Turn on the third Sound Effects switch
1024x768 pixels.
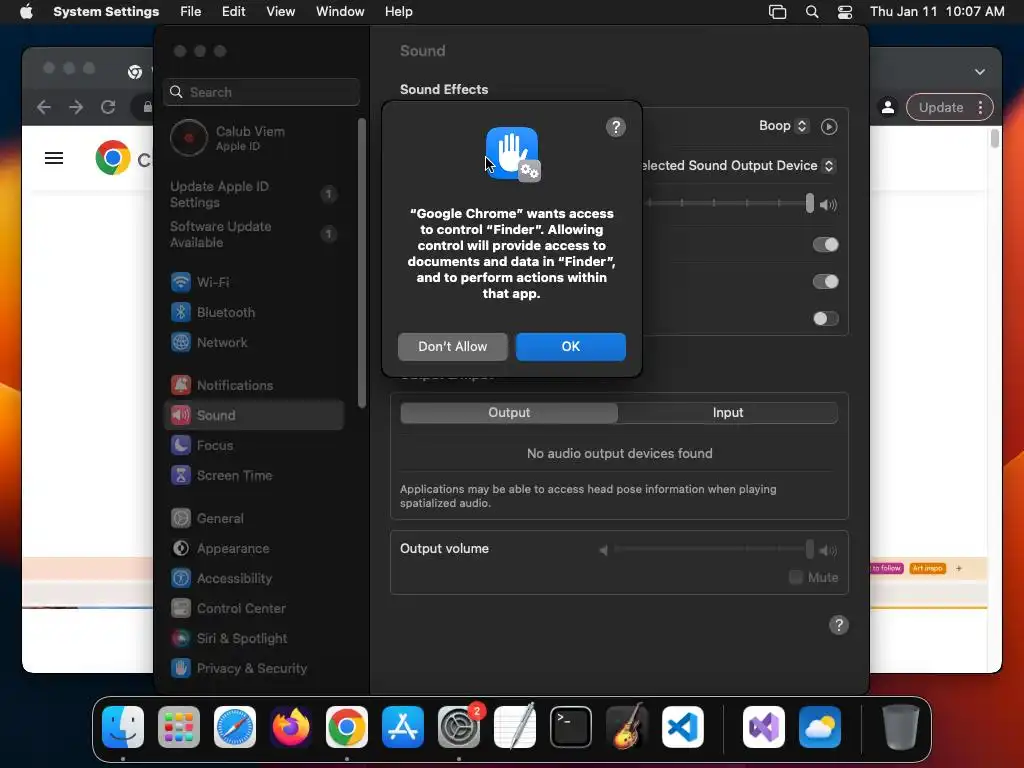[825, 319]
